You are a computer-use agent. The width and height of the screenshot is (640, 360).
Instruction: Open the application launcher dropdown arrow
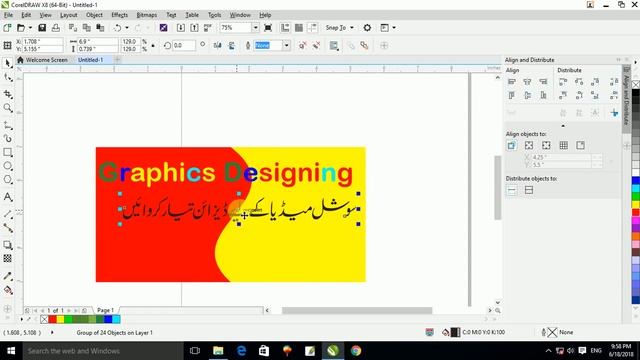pos(394,28)
